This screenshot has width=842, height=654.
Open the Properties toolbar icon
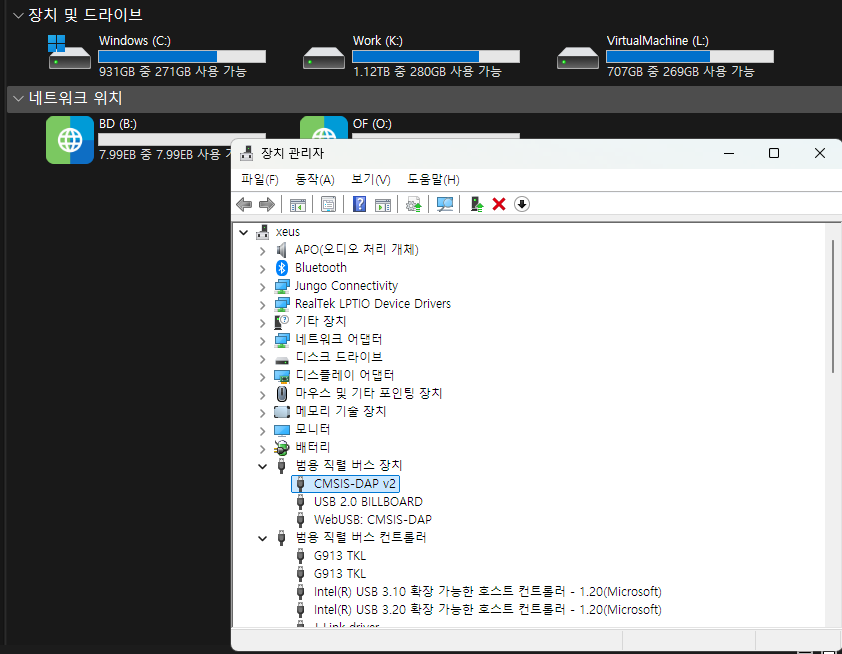pyautogui.click(x=327, y=205)
